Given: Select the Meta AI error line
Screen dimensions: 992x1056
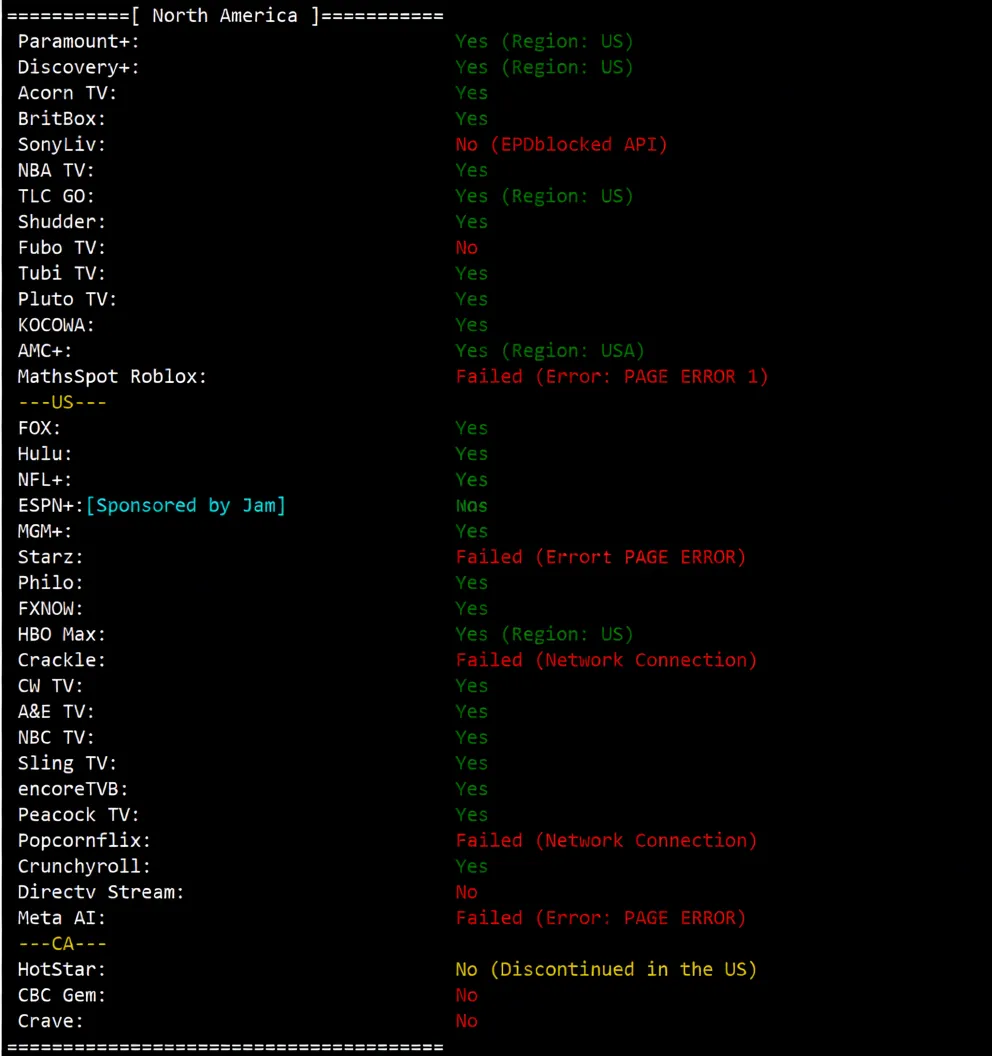Looking at the screenshot, I should (x=600, y=917).
